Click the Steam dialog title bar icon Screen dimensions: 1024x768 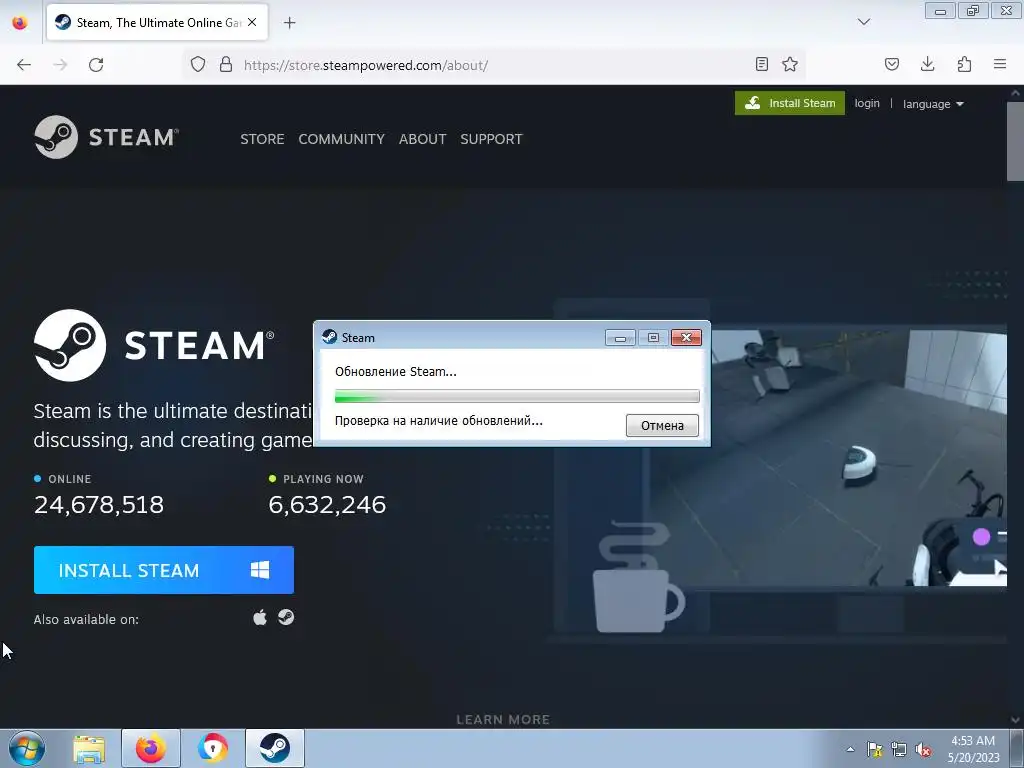(x=330, y=337)
